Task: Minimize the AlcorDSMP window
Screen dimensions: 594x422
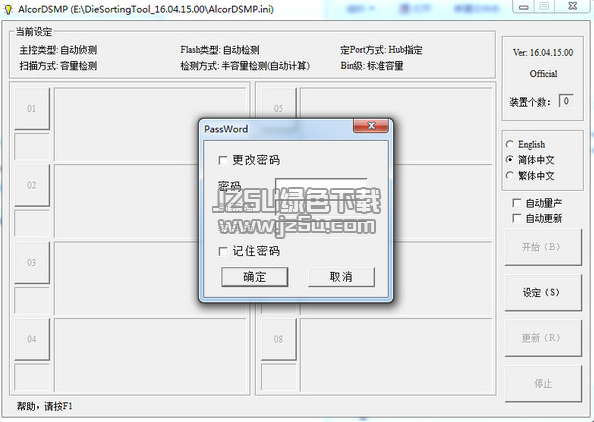Action: click(x=524, y=6)
